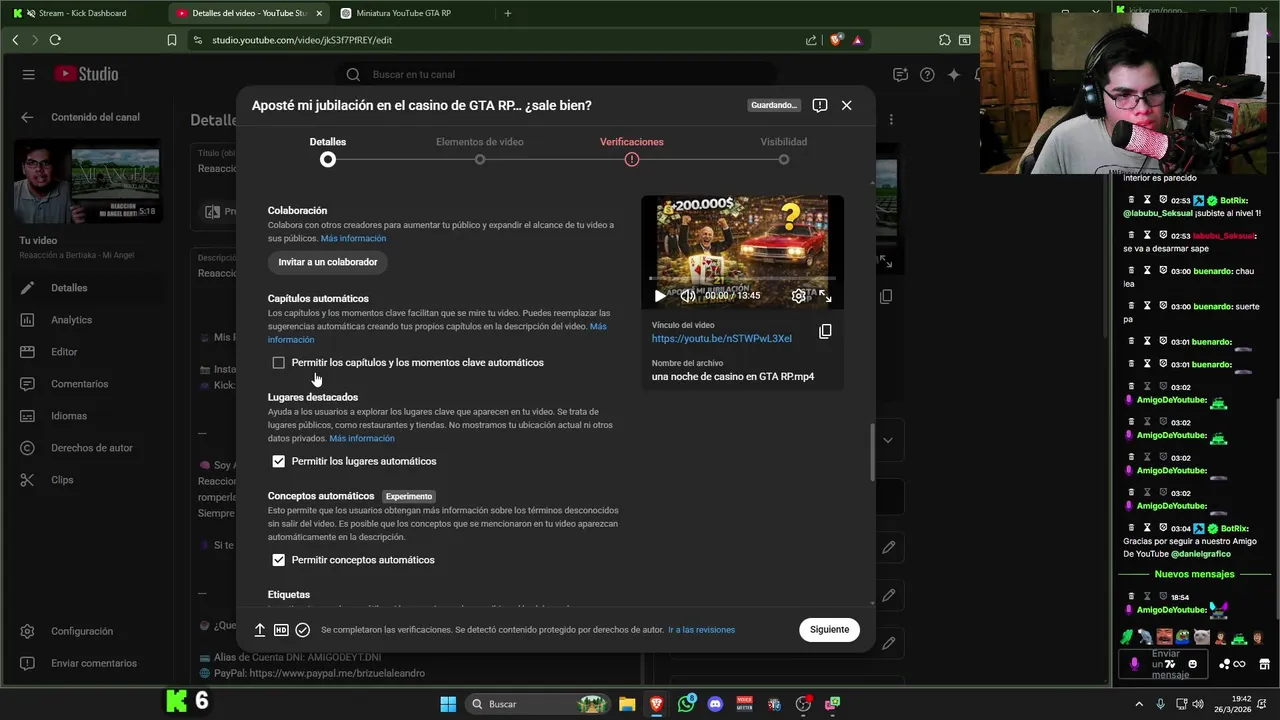Open Más información link under Lugares destacados
Image resolution: width=1280 pixels, height=720 pixels.
pos(362,439)
